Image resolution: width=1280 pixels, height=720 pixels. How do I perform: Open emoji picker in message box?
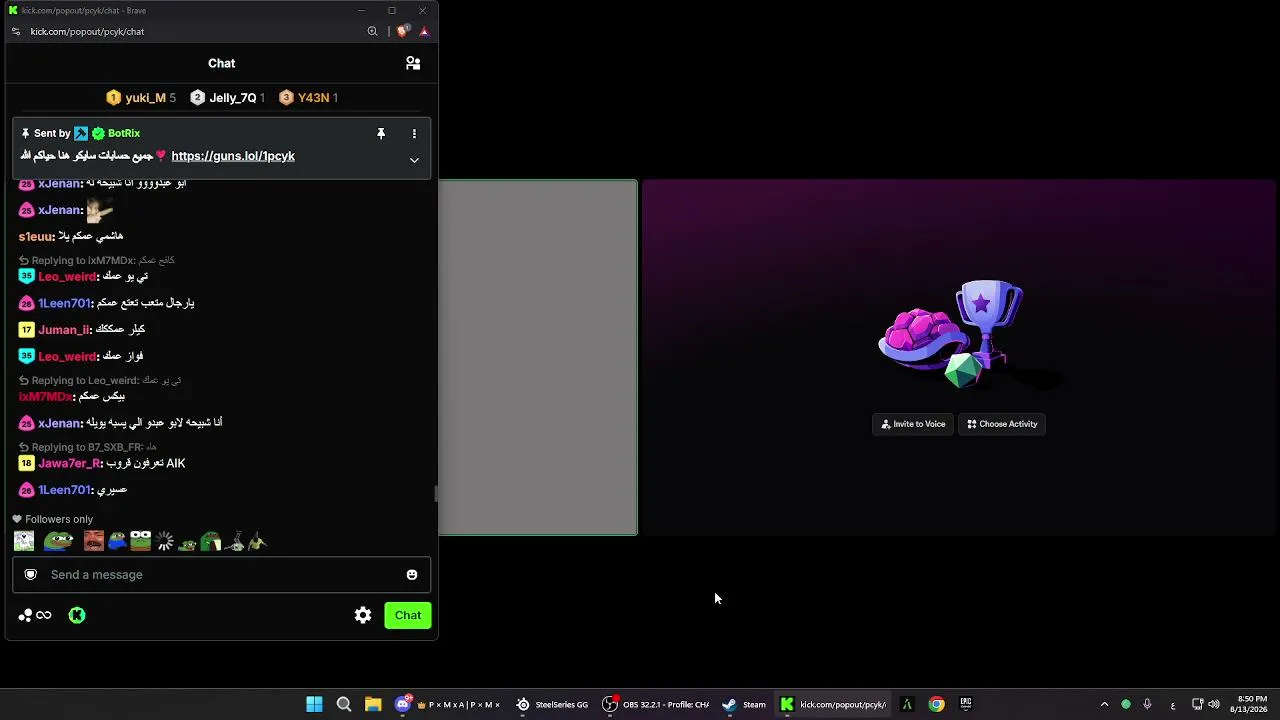pyautogui.click(x=412, y=574)
